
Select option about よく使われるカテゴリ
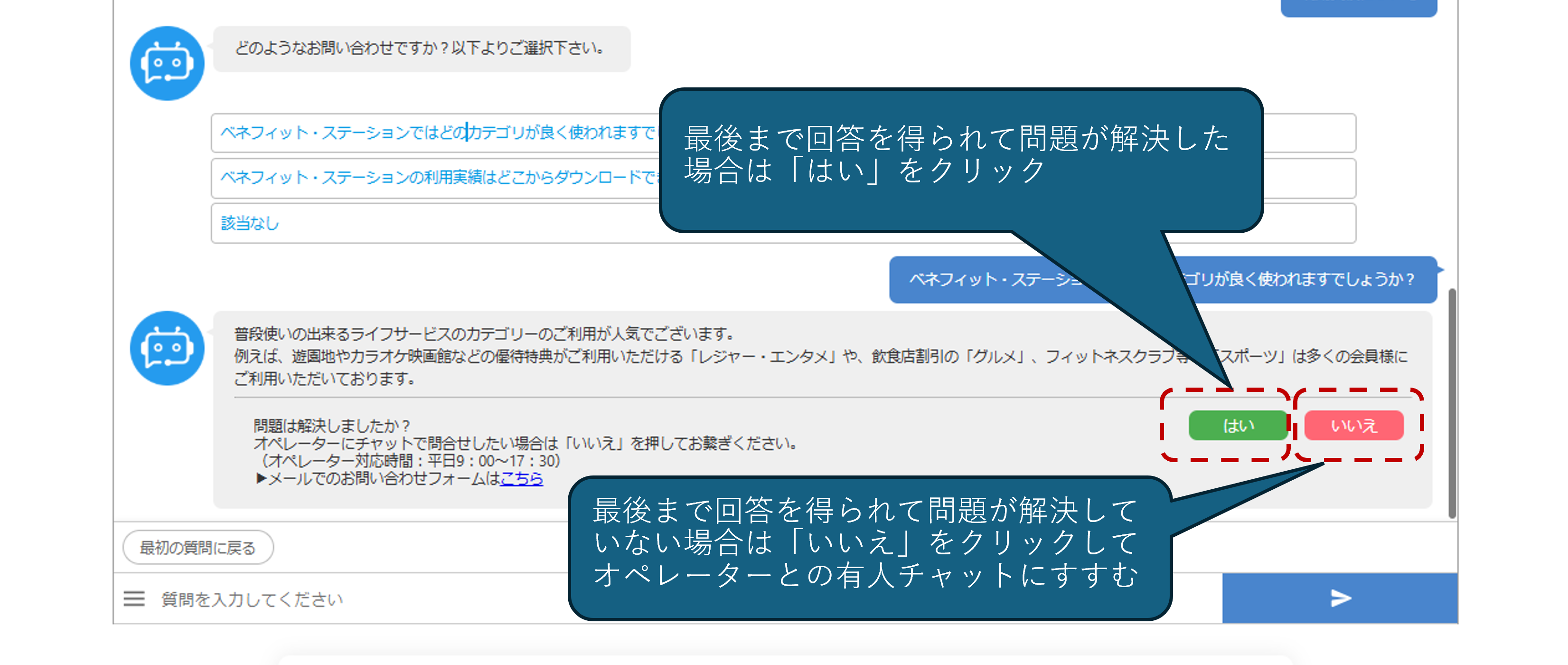[783, 133]
